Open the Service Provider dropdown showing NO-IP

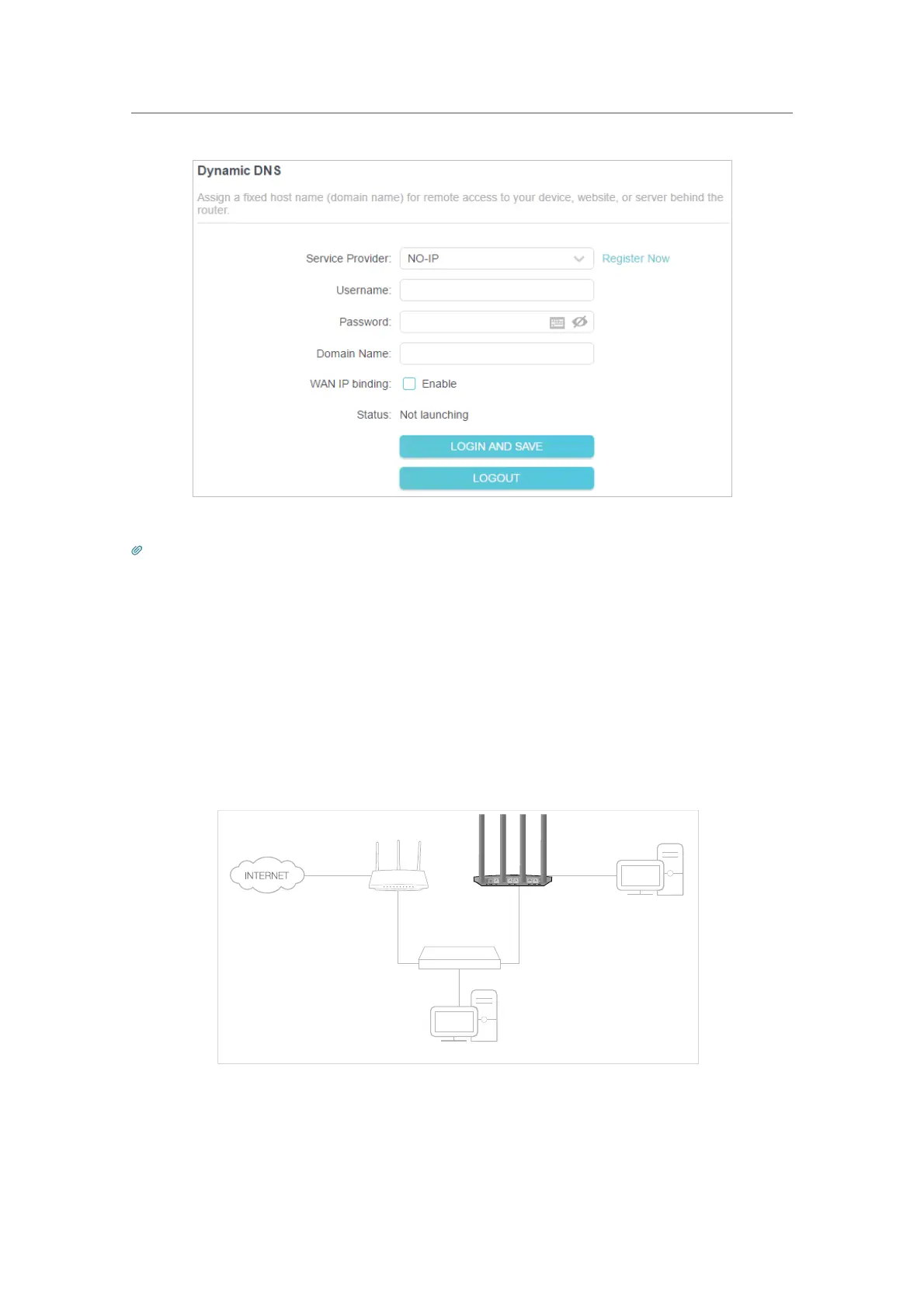[x=496, y=259]
